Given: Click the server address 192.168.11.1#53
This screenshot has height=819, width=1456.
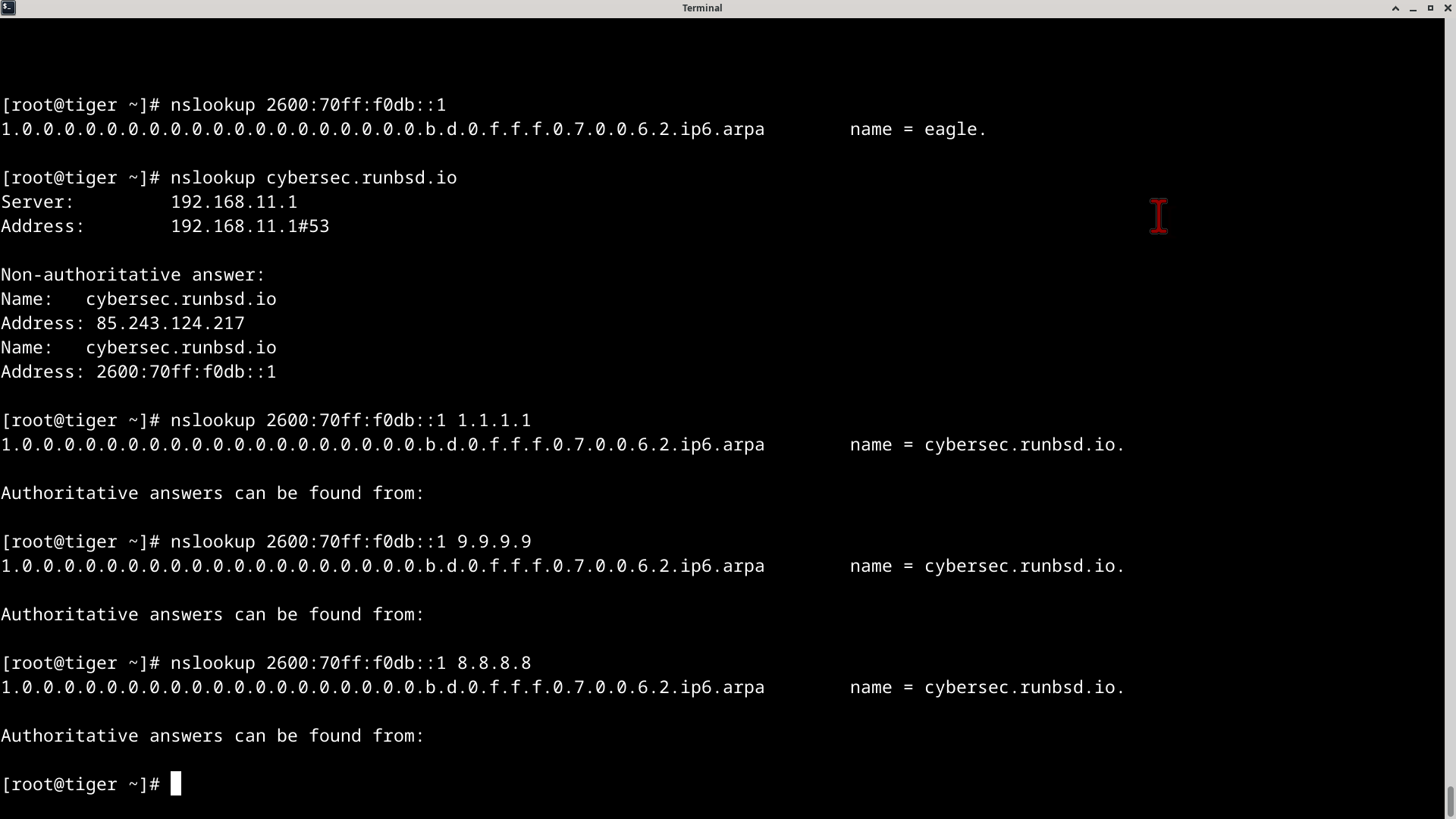Looking at the screenshot, I should (249, 226).
